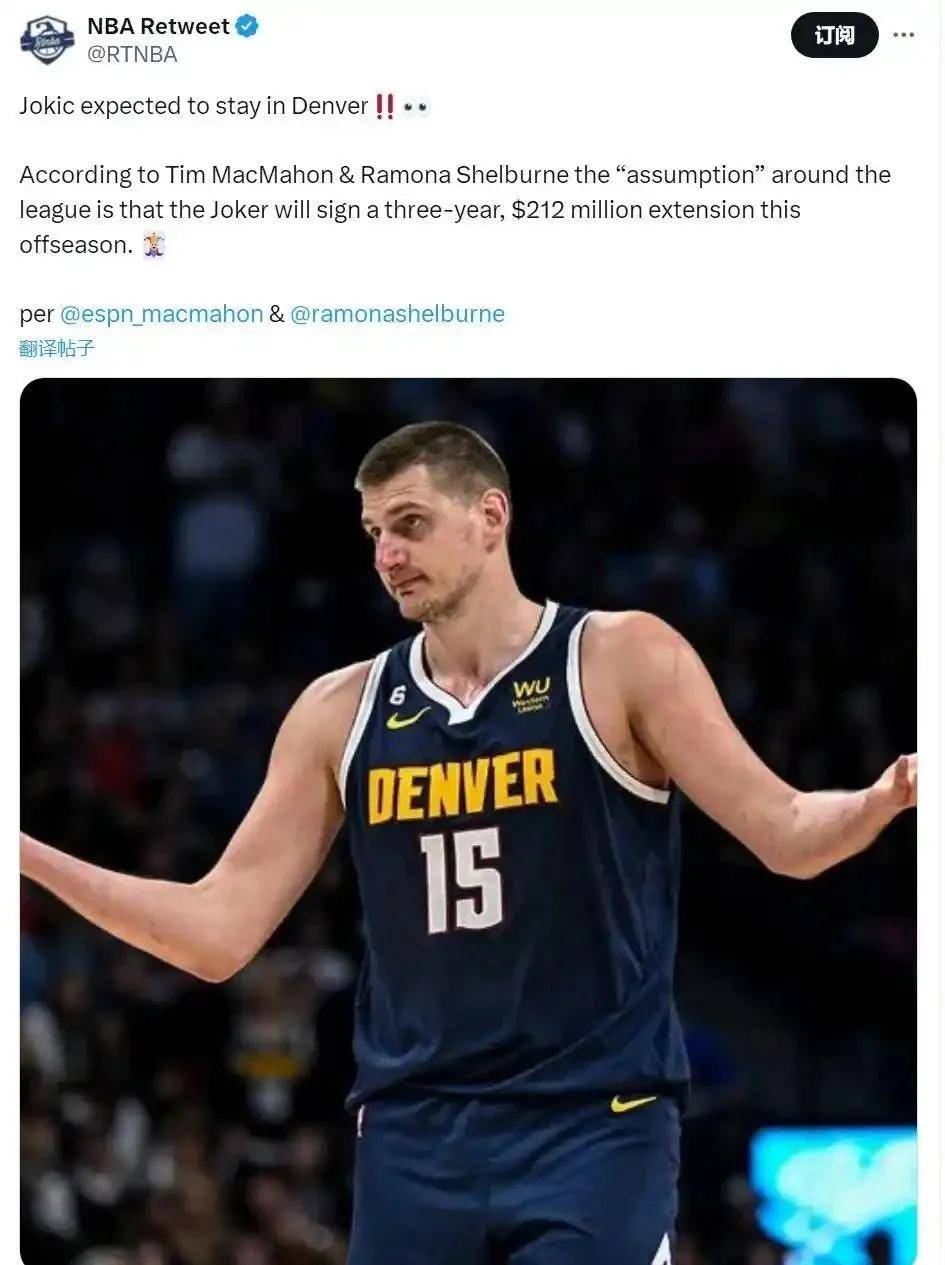Click the paragraph about the $212 million extension
Image resolution: width=945 pixels, height=1265 pixels.
click(455, 210)
